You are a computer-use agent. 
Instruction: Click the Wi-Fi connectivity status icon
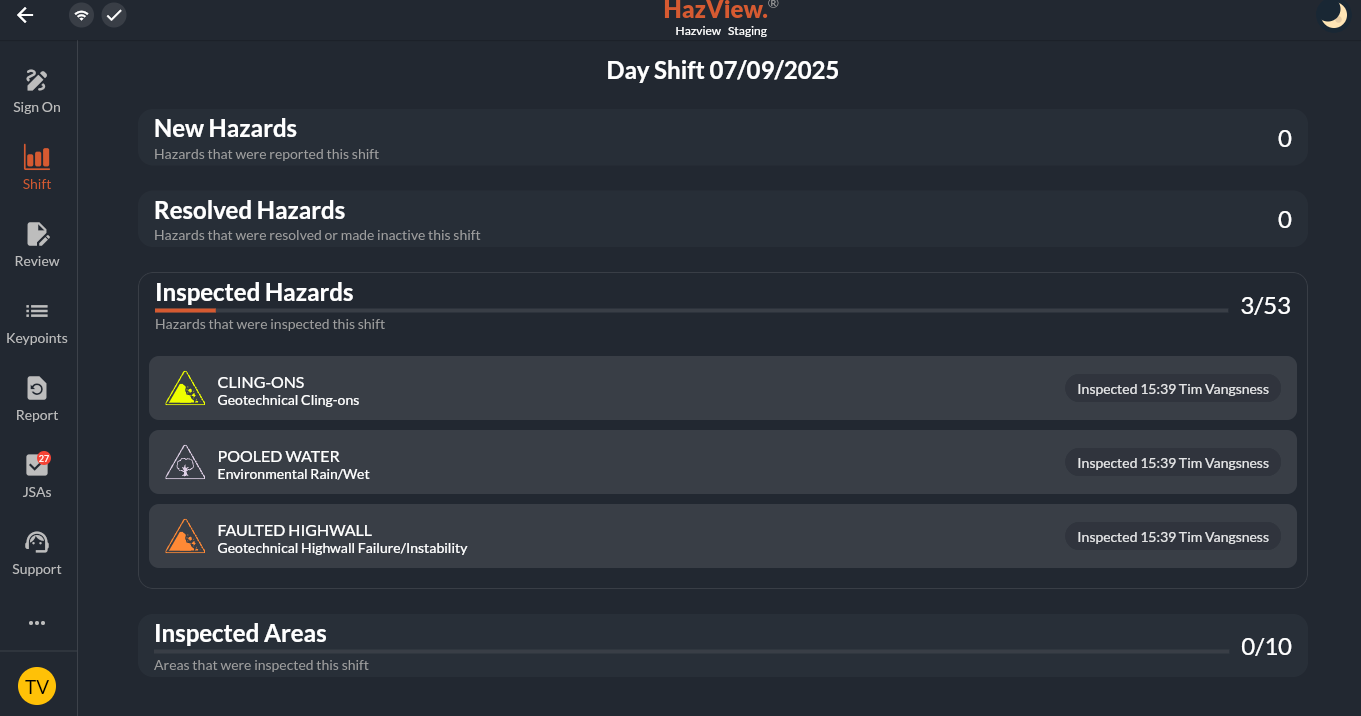pyautogui.click(x=82, y=15)
